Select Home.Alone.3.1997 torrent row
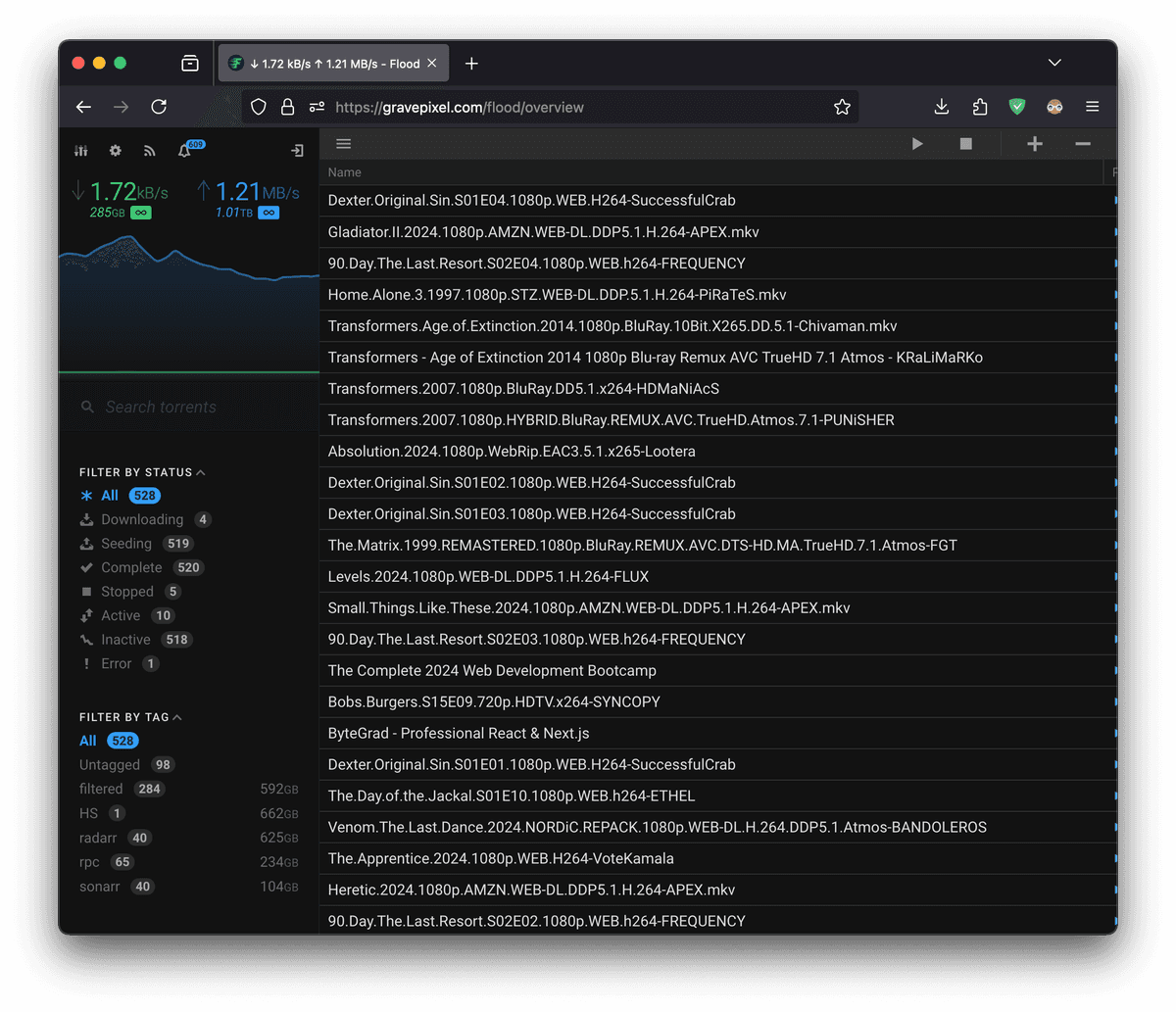 [x=718, y=295]
